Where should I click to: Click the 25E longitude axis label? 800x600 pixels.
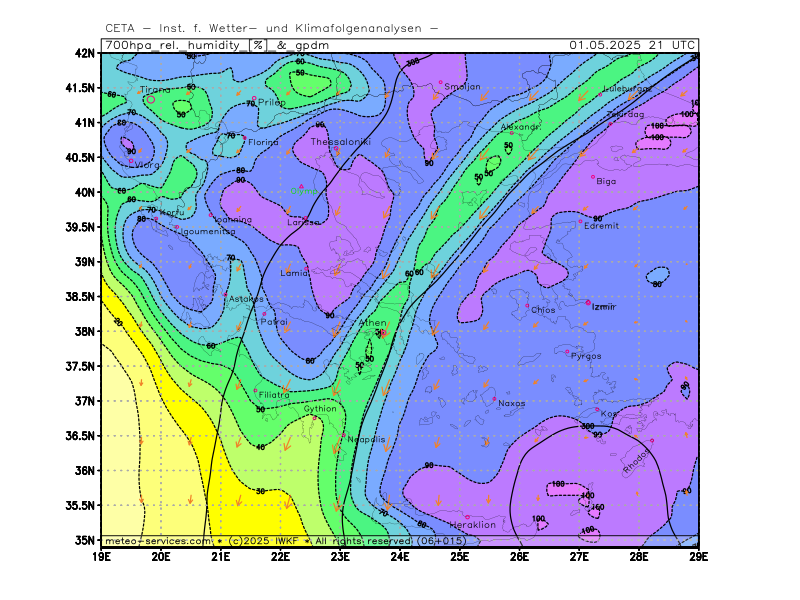(460, 557)
